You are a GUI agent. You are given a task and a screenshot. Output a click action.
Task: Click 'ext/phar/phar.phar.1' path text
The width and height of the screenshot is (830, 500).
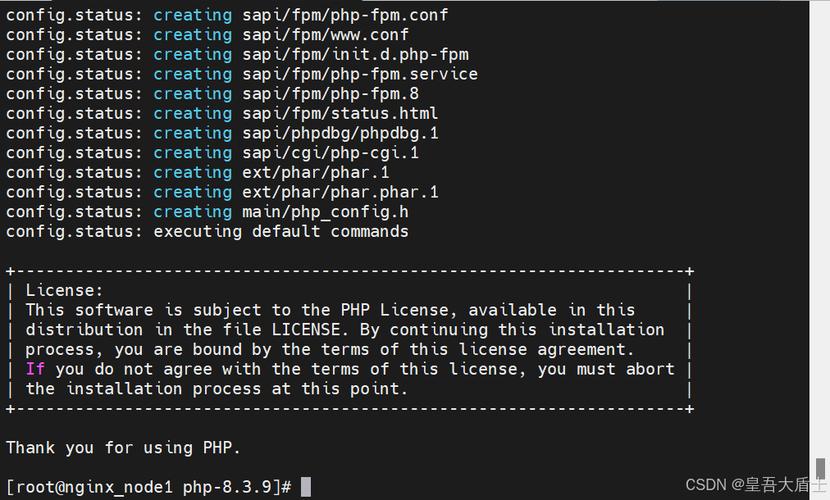point(340,192)
